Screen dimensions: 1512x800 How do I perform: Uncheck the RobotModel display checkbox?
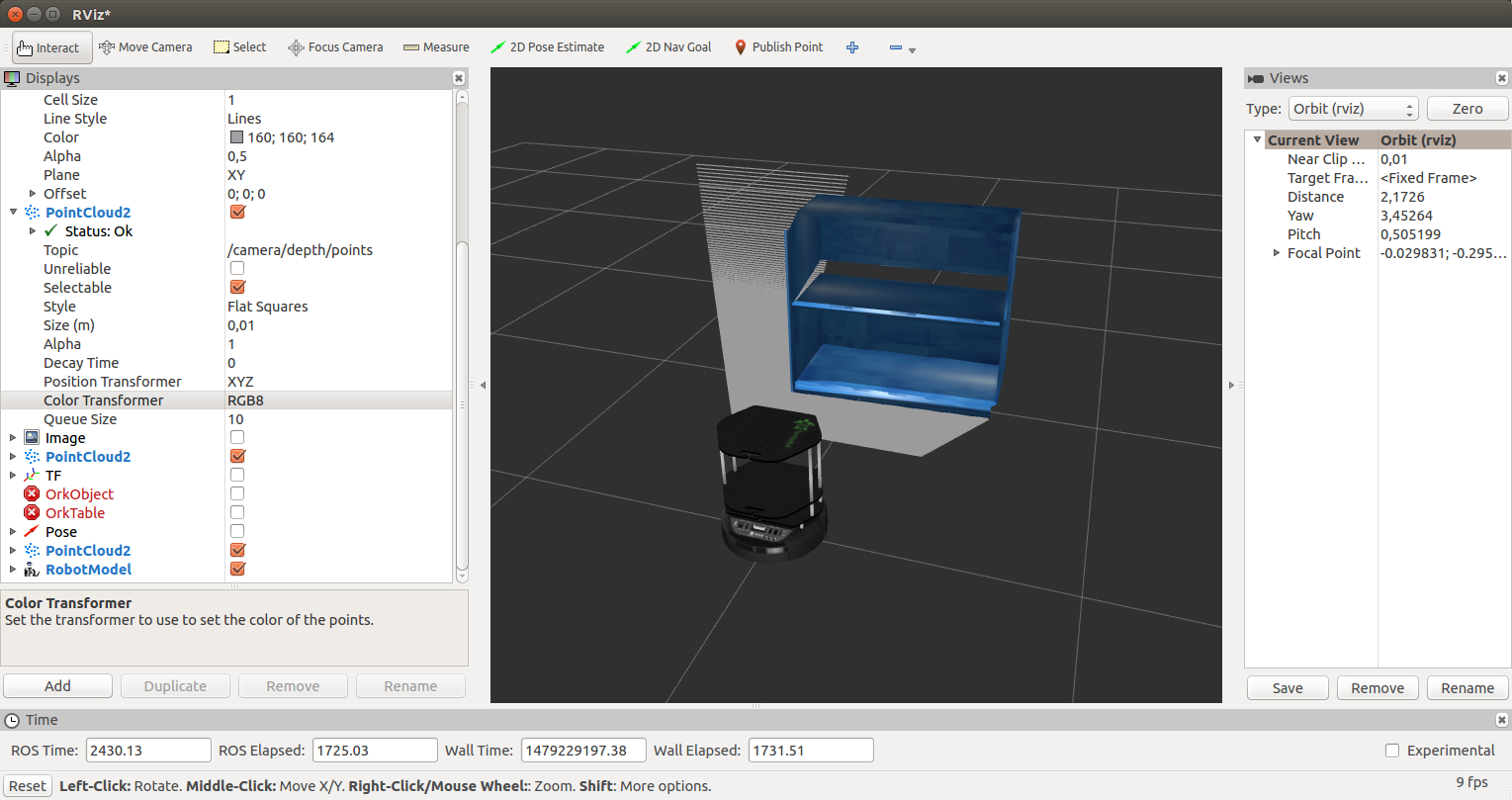coord(237,570)
